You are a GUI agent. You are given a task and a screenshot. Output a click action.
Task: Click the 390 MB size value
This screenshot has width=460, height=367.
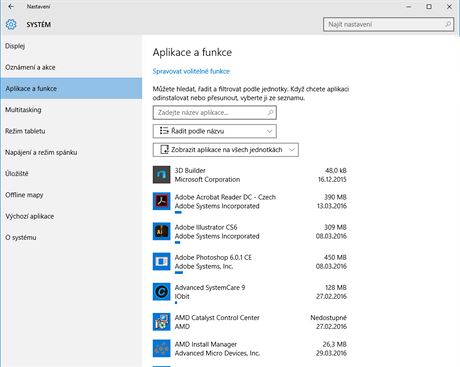(x=335, y=197)
